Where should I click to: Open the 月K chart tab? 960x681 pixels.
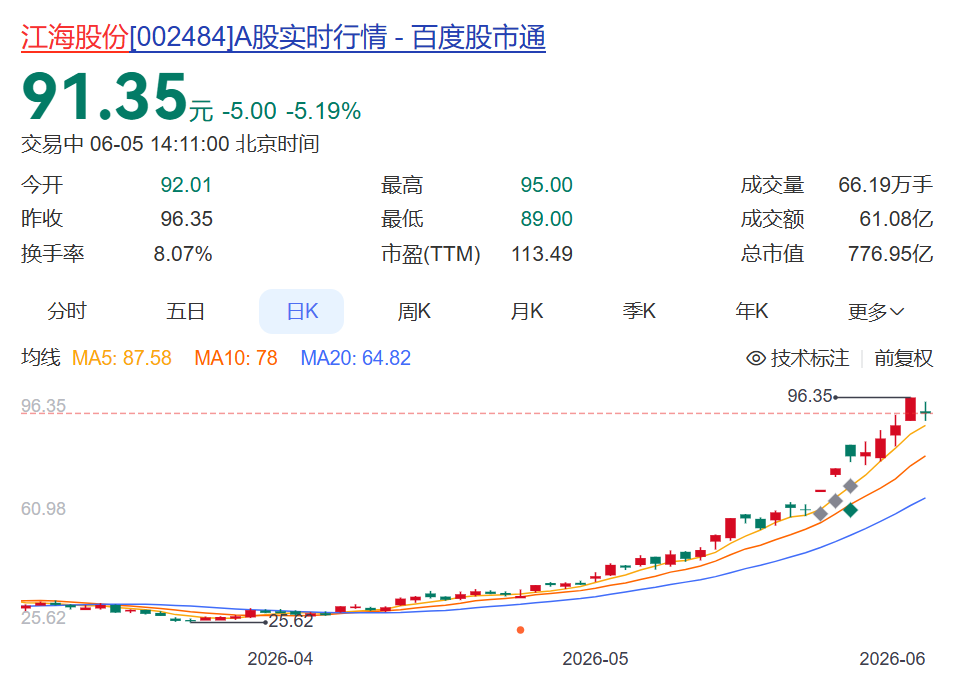pyautogui.click(x=527, y=311)
